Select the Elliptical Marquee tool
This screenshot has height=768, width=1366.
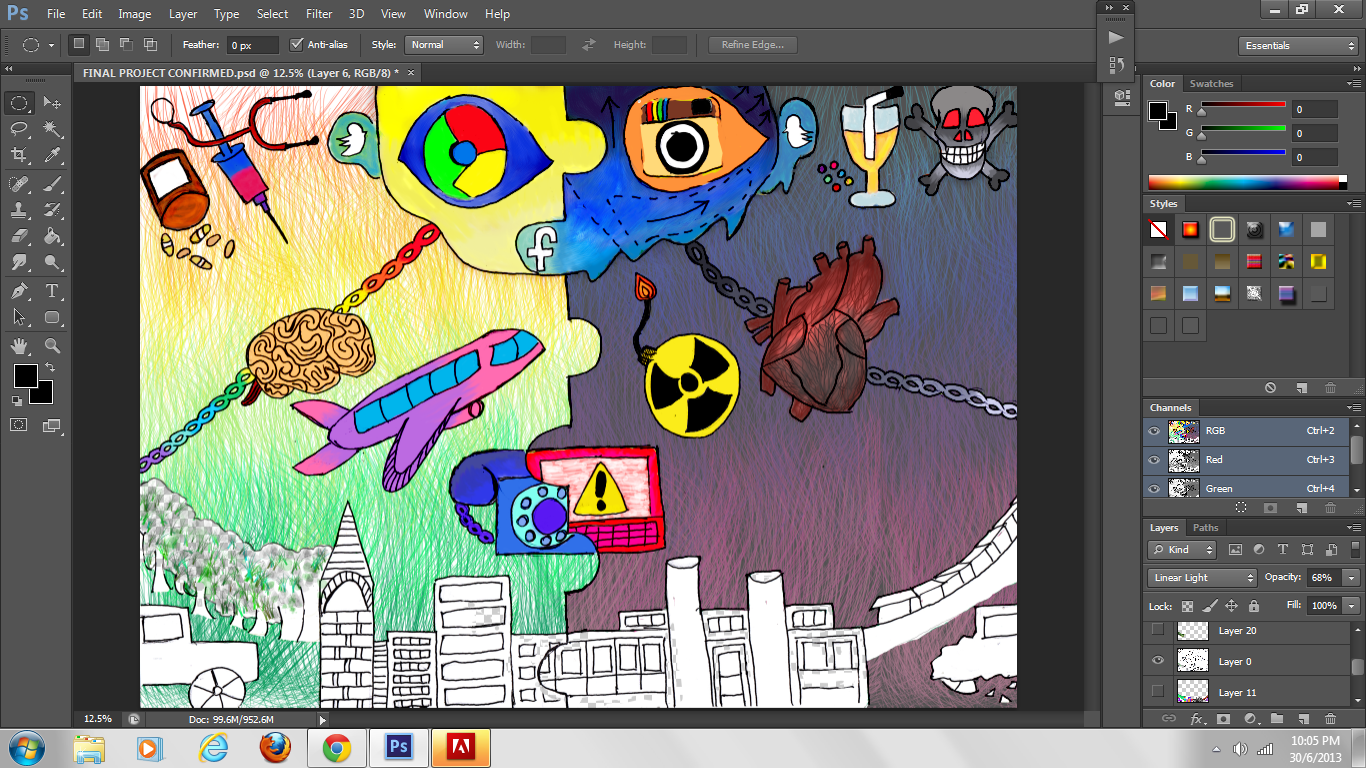[x=19, y=103]
